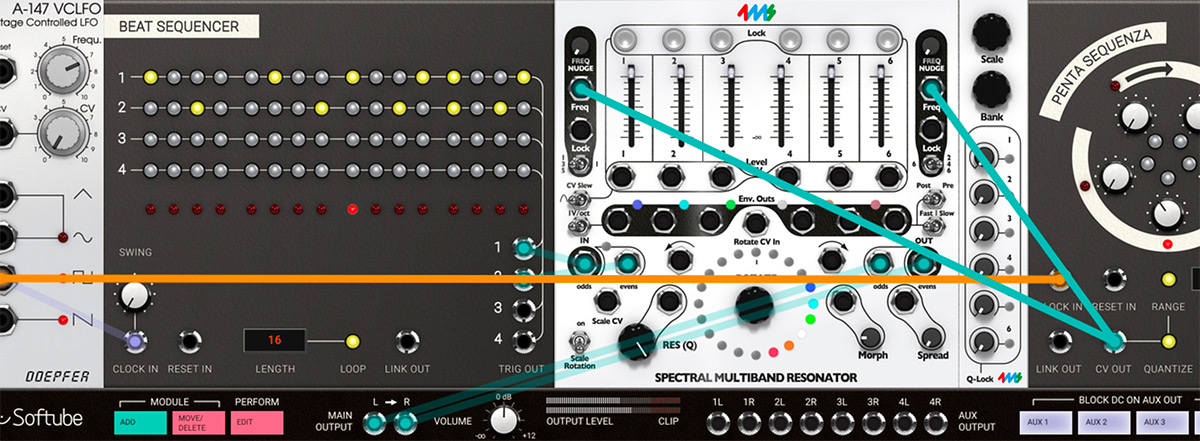Toggle first step of Beat Sequencer row 4
This screenshot has height=441, width=1200.
click(150, 170)
